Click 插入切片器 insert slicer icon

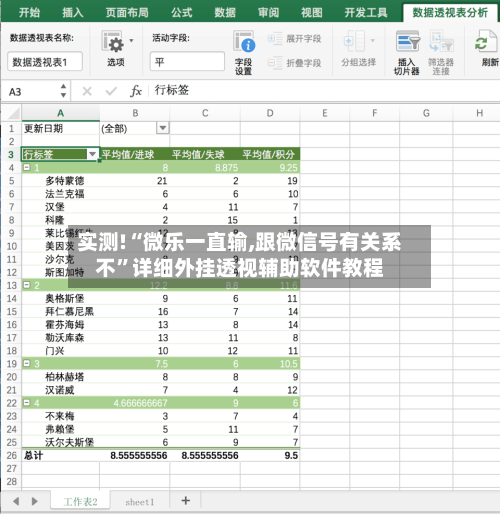408,41
